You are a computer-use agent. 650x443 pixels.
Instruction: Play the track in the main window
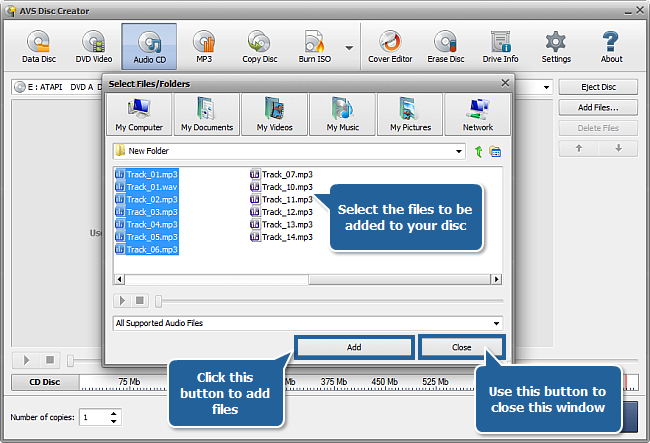pos(26,360)
